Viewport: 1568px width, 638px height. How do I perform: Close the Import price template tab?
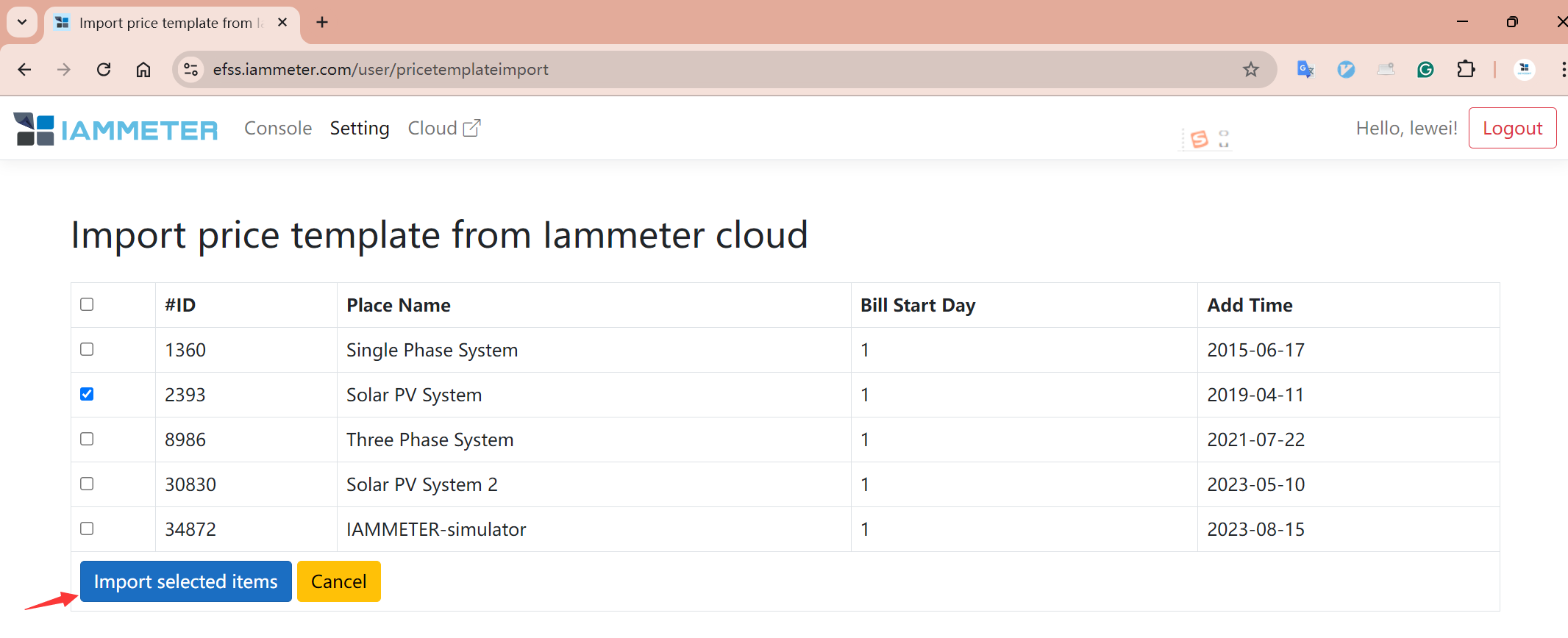click(282, 23)
